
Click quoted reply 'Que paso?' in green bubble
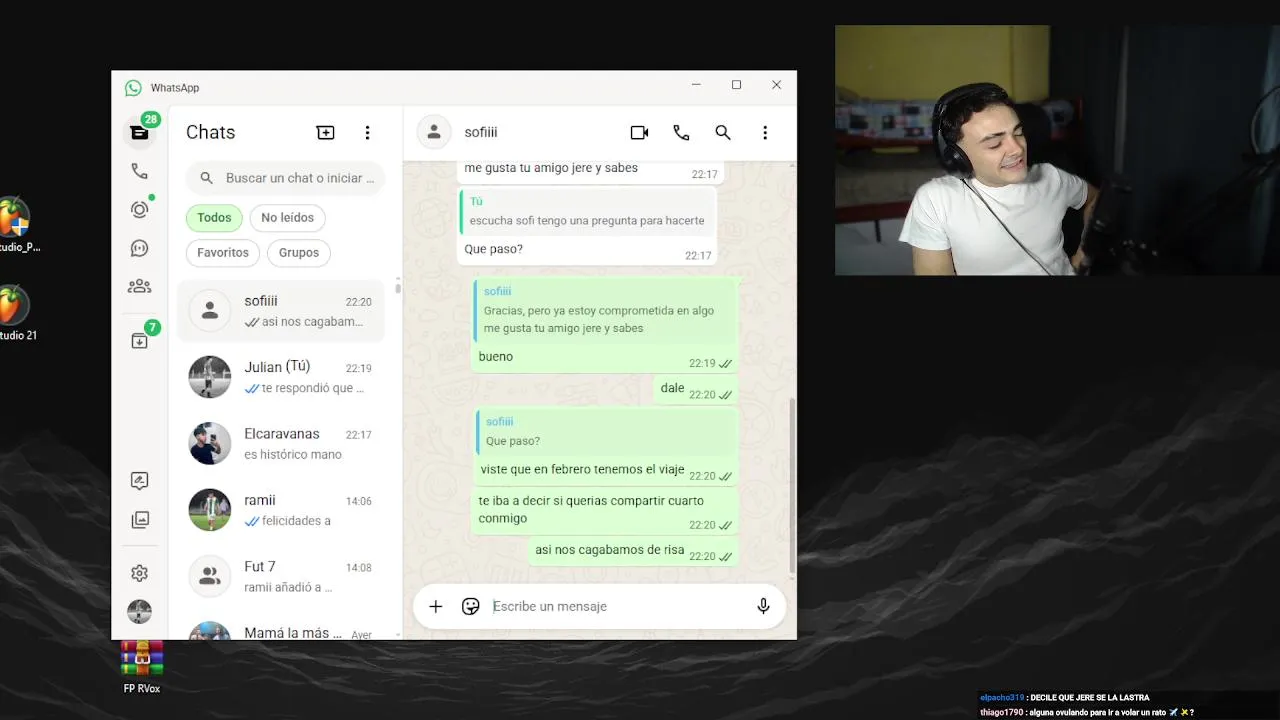(x=606, y=432)
